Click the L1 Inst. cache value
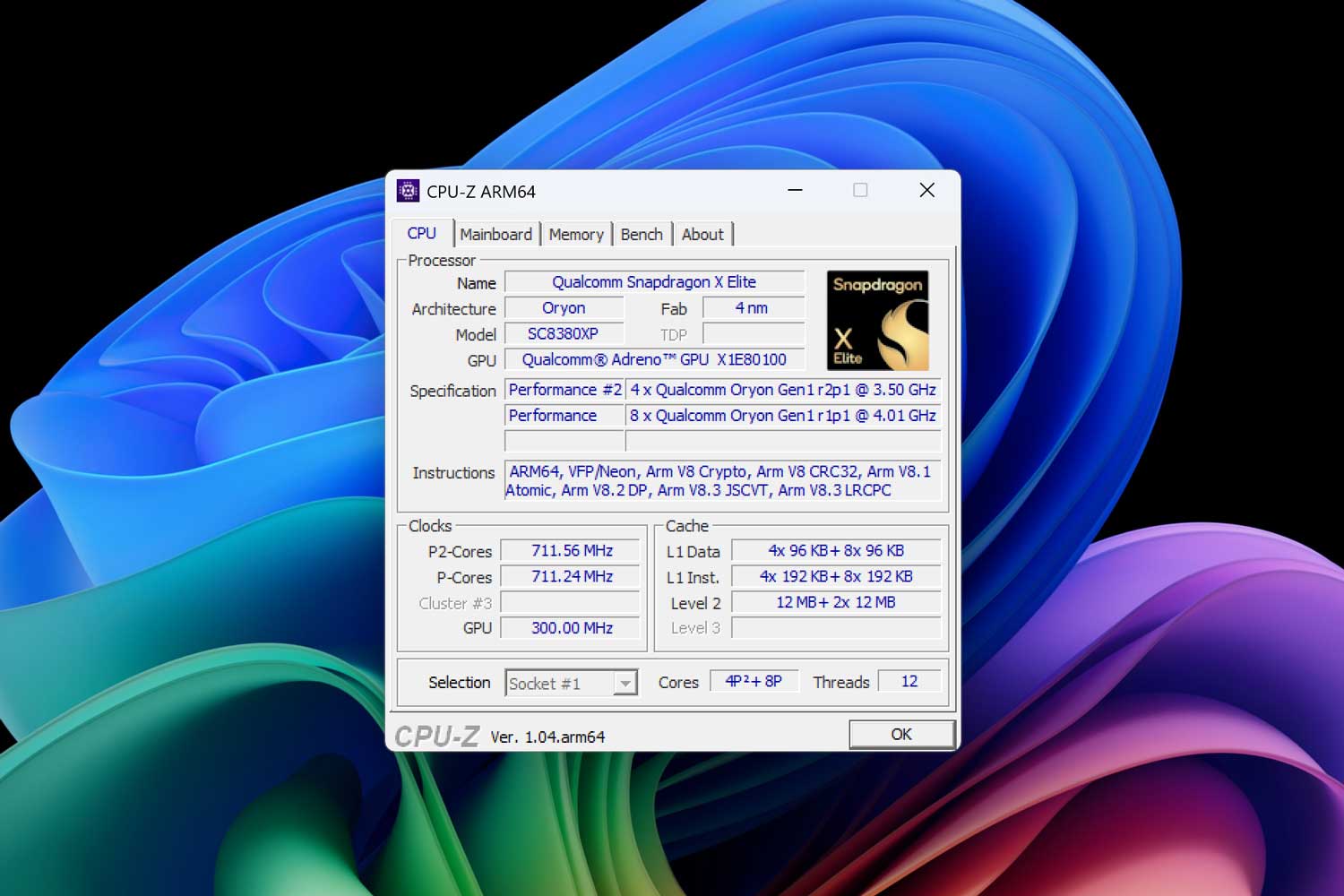 coord(836,577)
